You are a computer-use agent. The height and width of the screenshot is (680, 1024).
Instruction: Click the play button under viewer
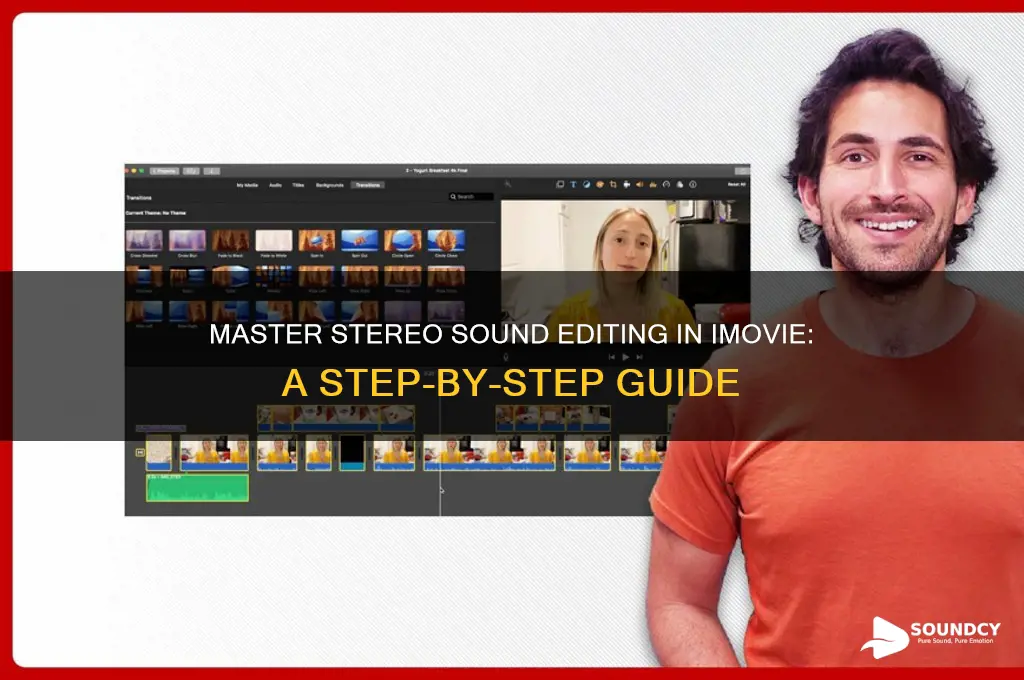pos(626,357)
